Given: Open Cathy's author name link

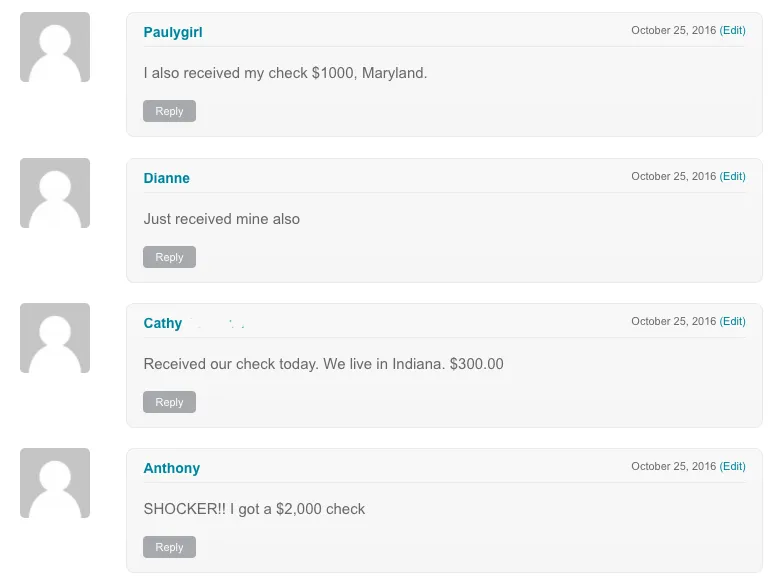Looking at the screenshot, I should coord(163,323).
